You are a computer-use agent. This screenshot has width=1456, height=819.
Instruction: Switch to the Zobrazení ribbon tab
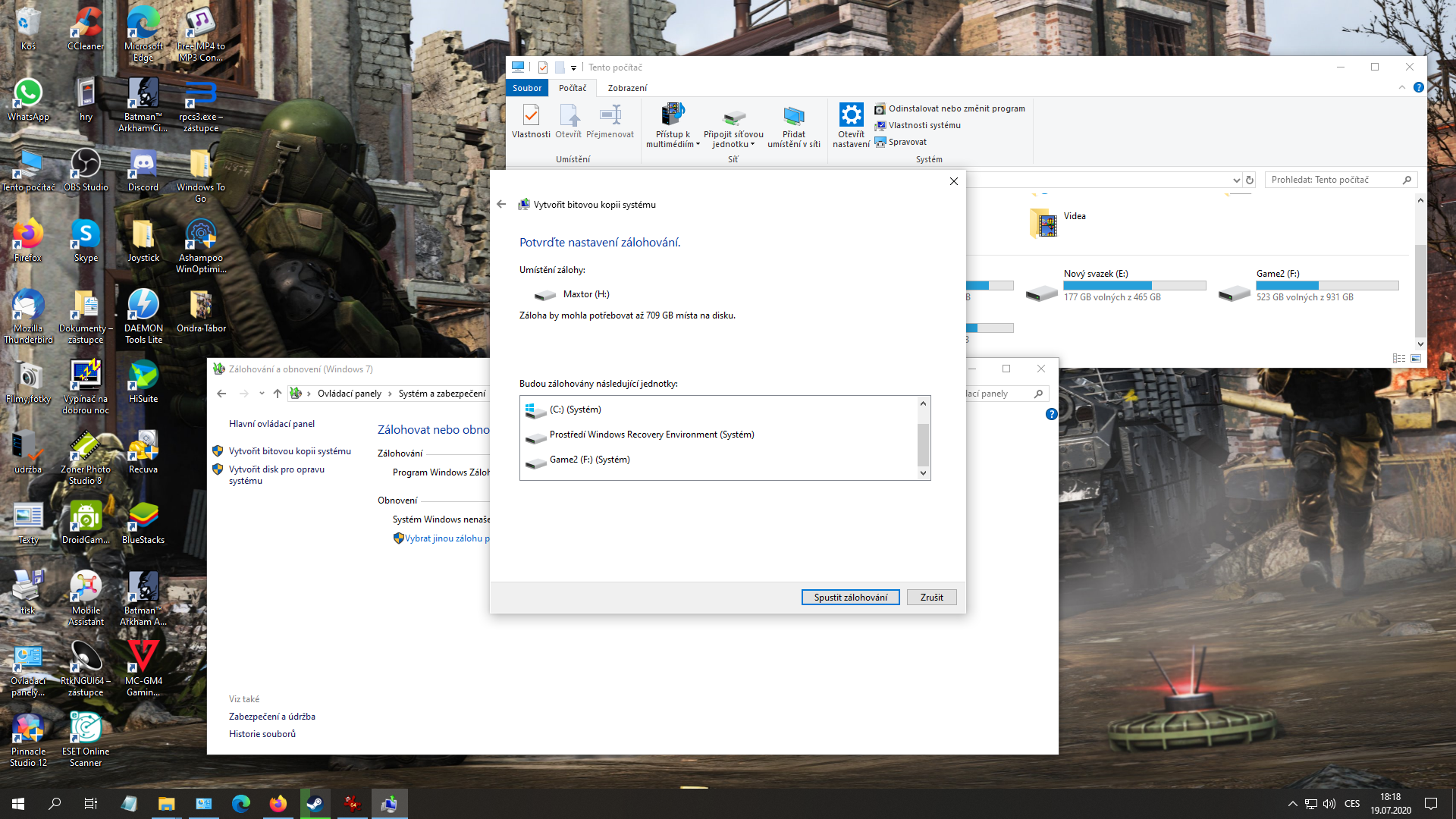[x=627, y=88]
